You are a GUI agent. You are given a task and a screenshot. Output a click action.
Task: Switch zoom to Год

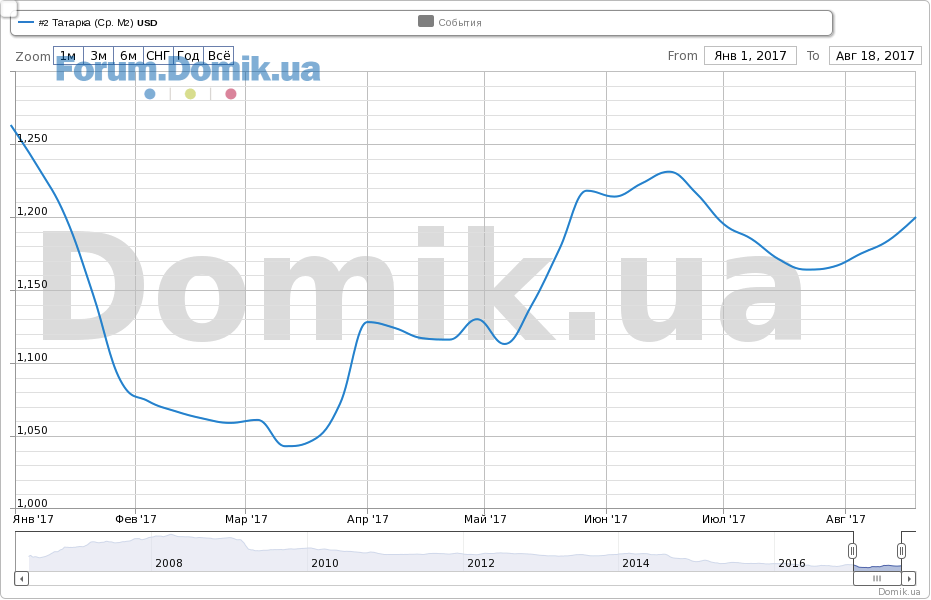pyautogui.click(x=188, y=56)
